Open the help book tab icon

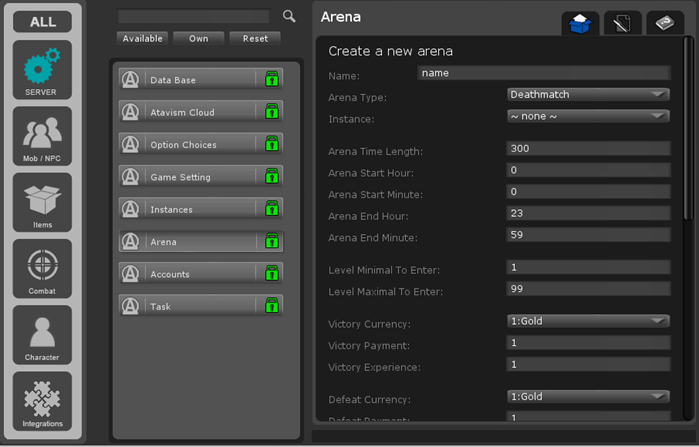[x=665, y=24]
